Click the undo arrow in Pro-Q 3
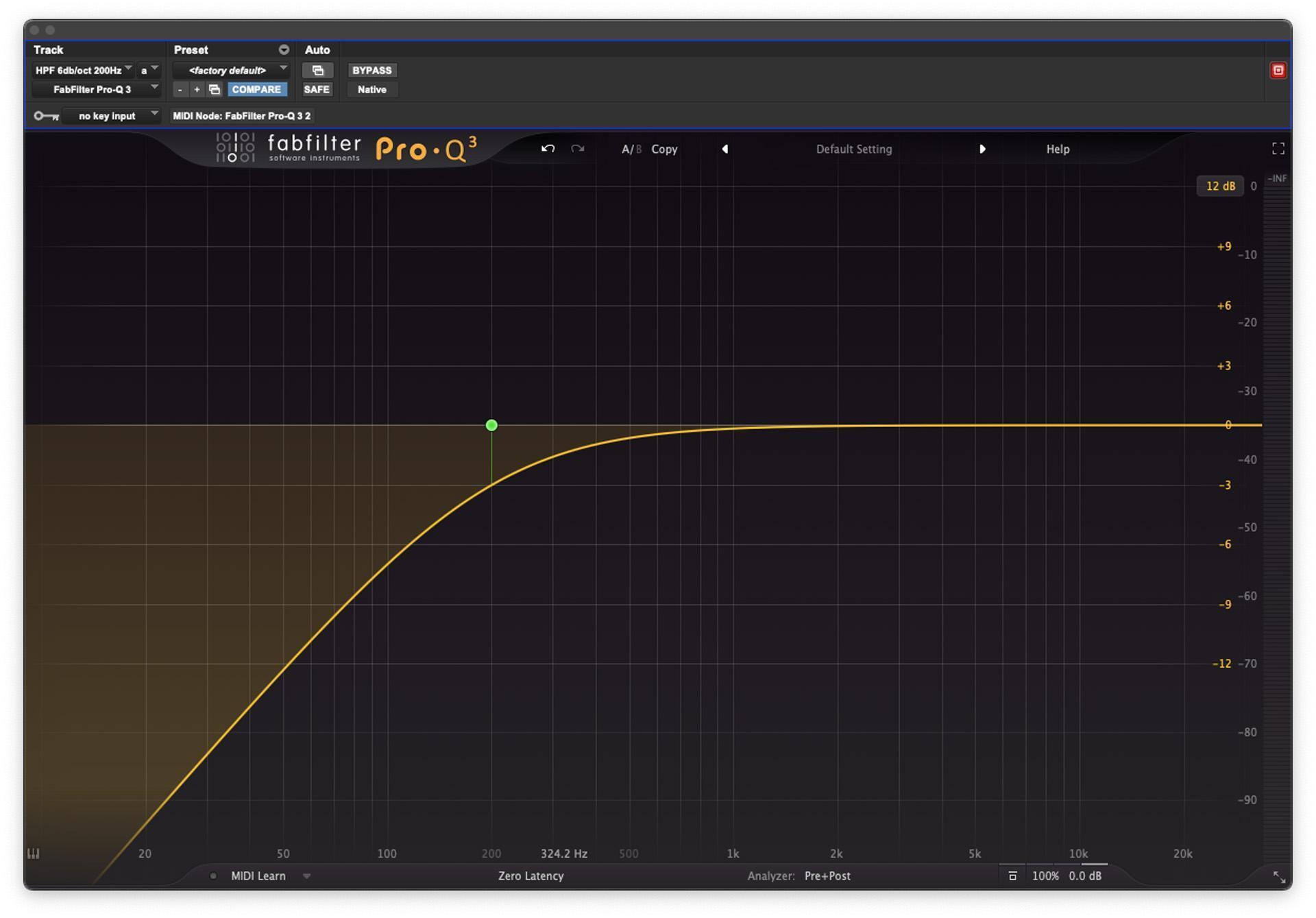 (548, 149)
